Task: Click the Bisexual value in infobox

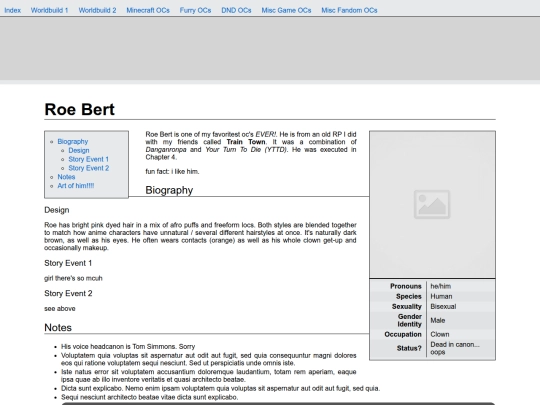Action: coord(443,307)
